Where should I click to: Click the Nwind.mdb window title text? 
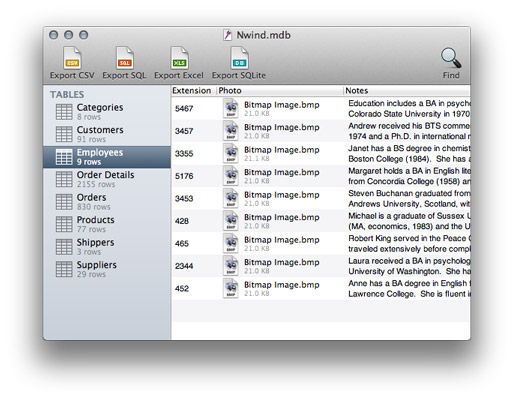click(x=264, y=35)
